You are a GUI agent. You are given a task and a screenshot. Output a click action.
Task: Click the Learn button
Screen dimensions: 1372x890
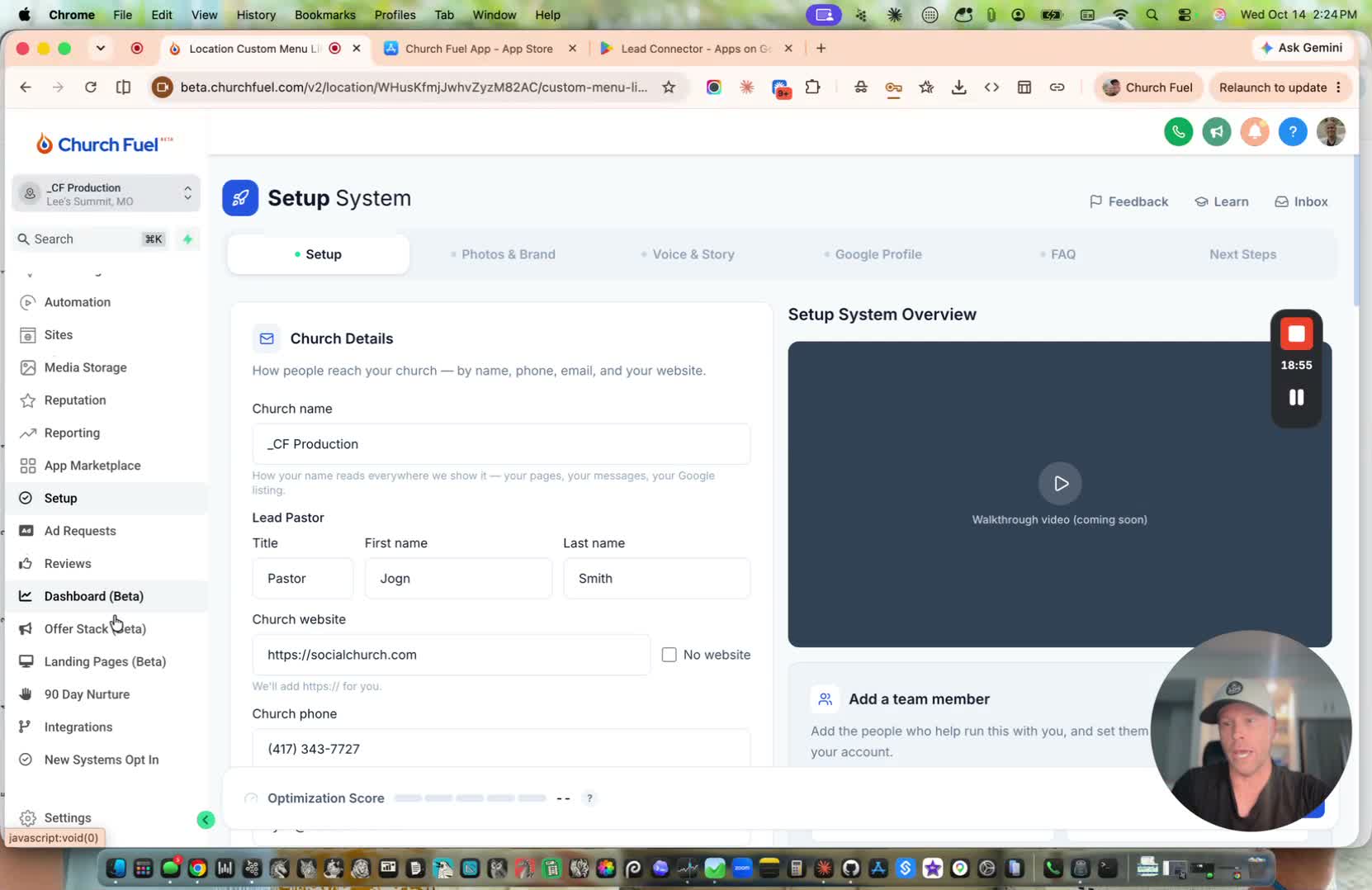[1222, 201]
